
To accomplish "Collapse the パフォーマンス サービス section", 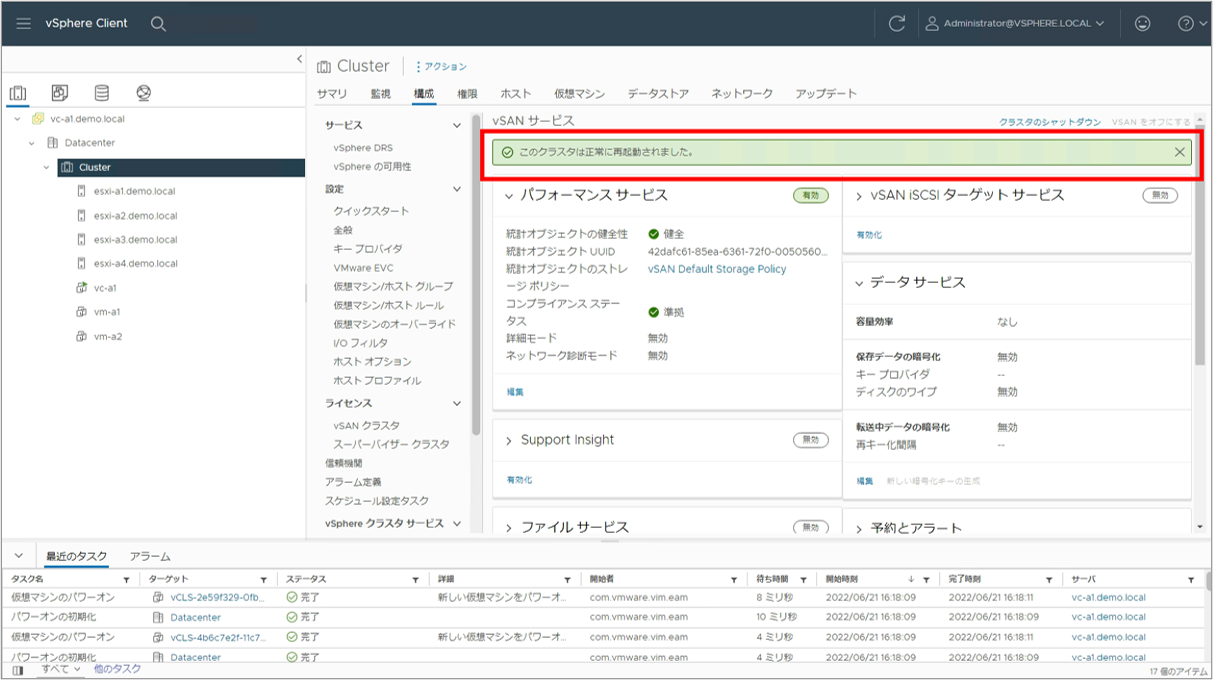I will (509, 195).
